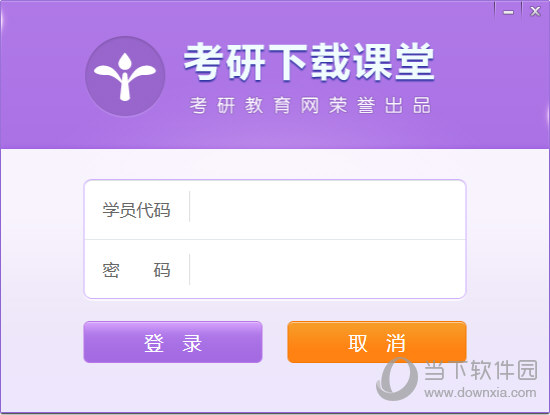
Task: Click the horizontal divider between the two fields
Action: [x=275, y=240]
